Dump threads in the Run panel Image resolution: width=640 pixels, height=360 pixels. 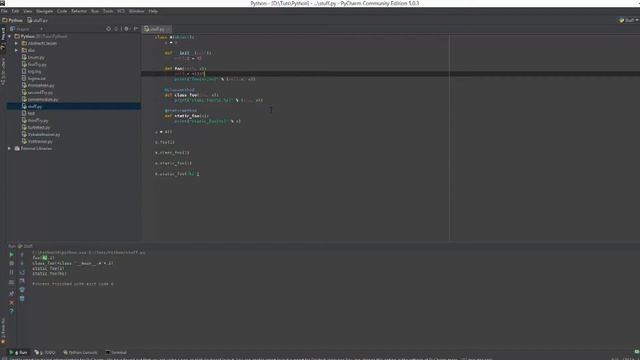tap(11, 282)
